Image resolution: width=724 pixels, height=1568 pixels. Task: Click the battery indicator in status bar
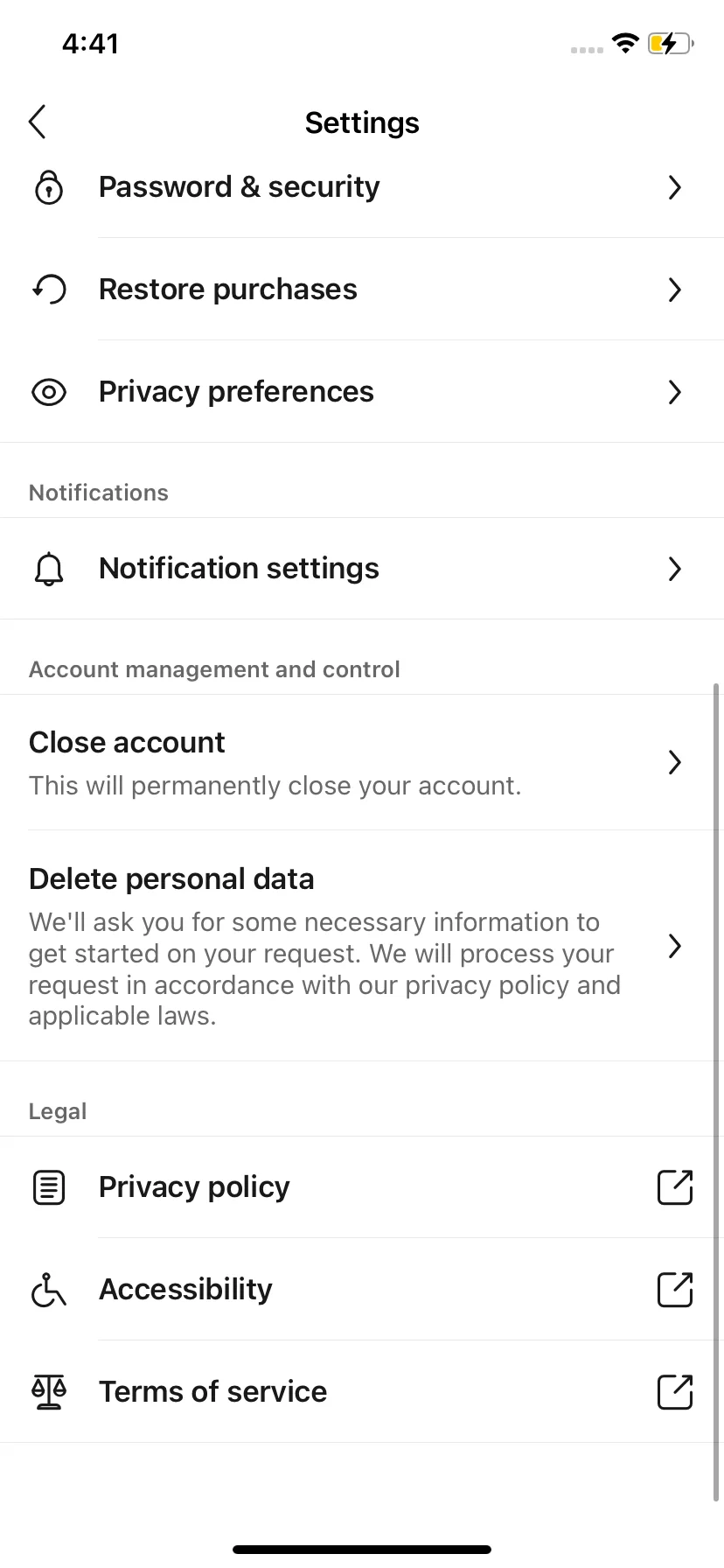pyautogui.click(x=671, y=44)
